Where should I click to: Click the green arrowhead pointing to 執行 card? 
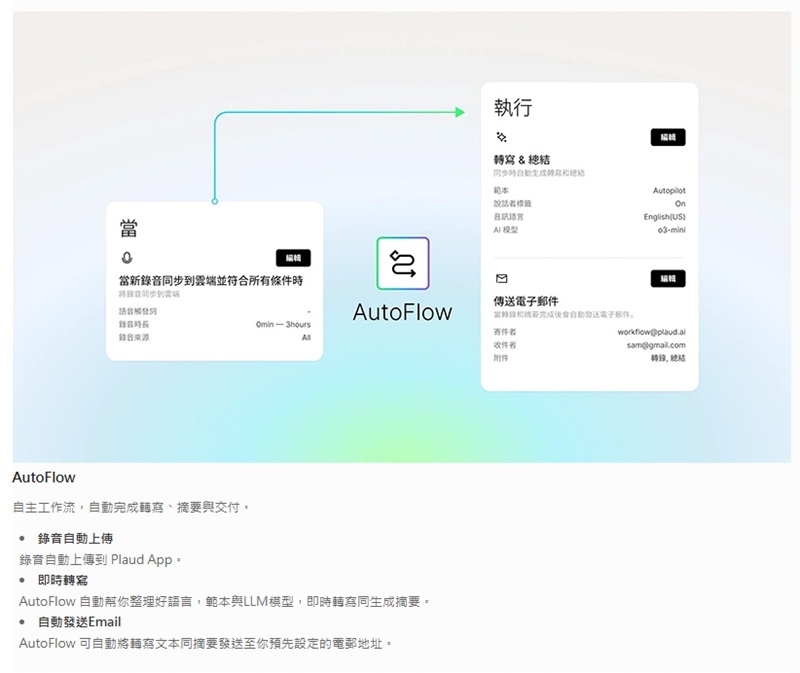click(460, 112)
